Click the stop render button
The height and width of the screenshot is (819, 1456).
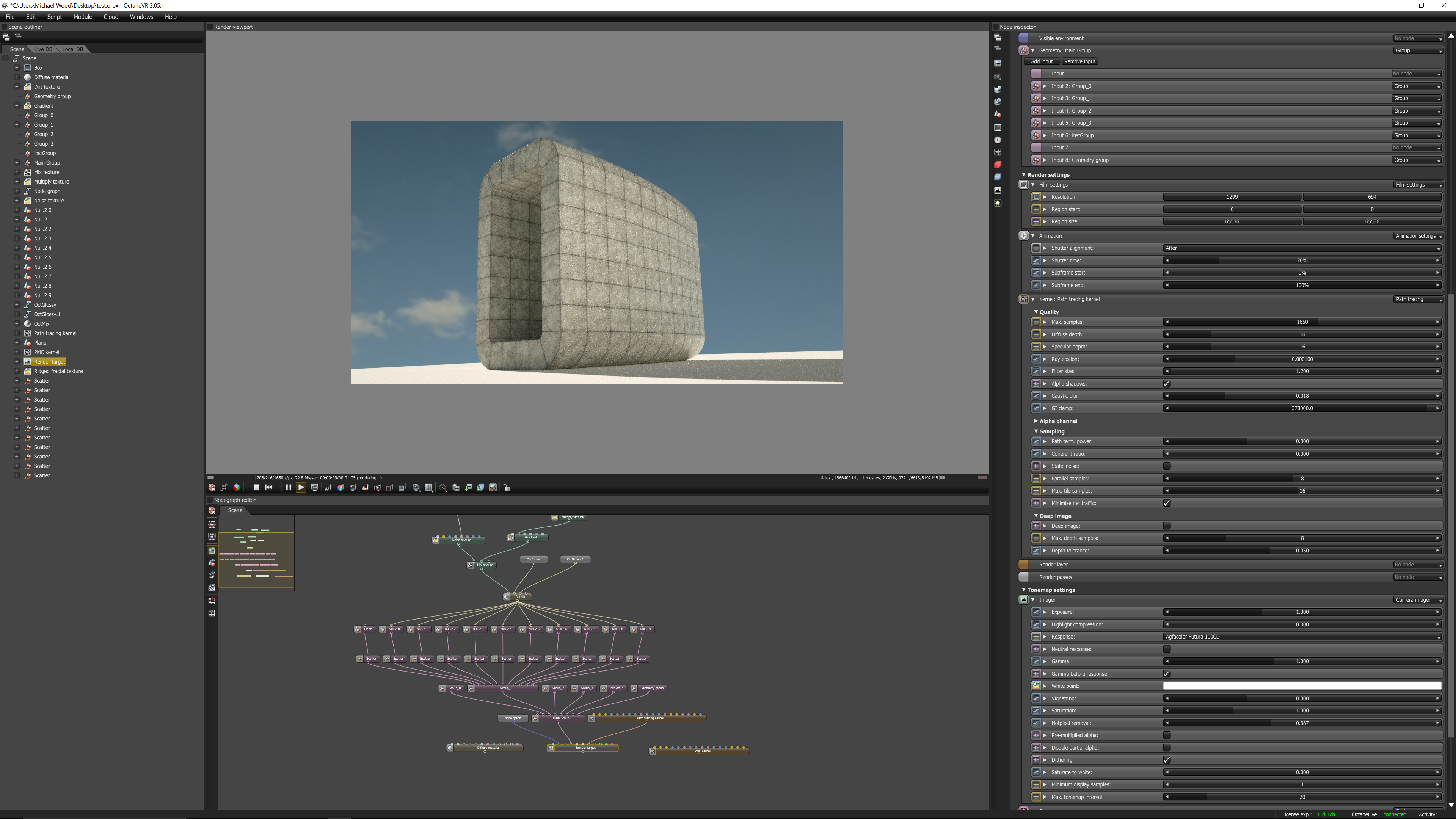(x=256, y=487)
